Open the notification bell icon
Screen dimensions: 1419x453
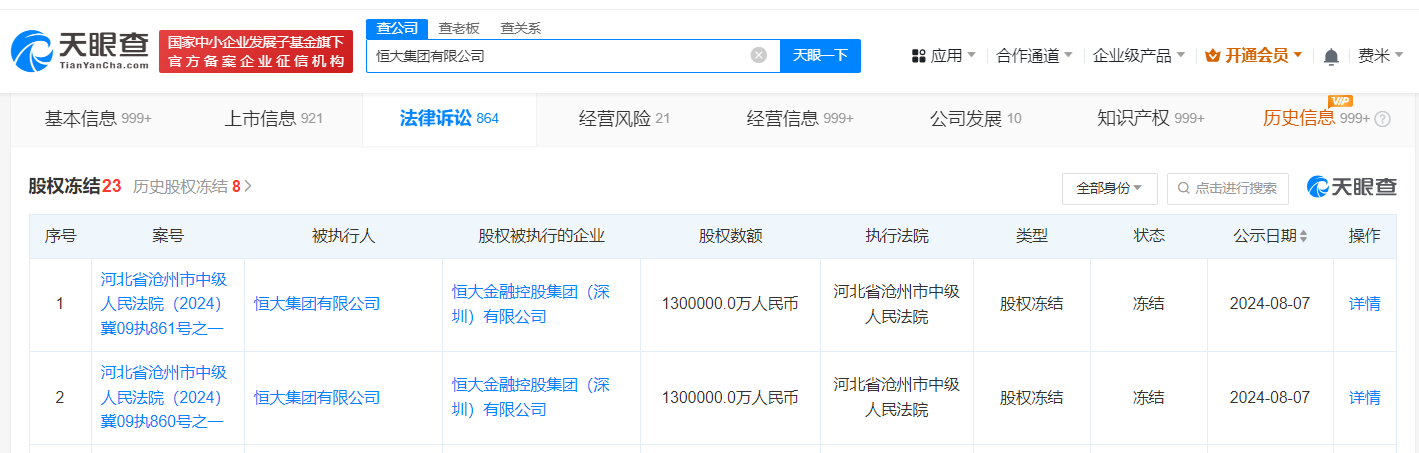click(1331, 56)
